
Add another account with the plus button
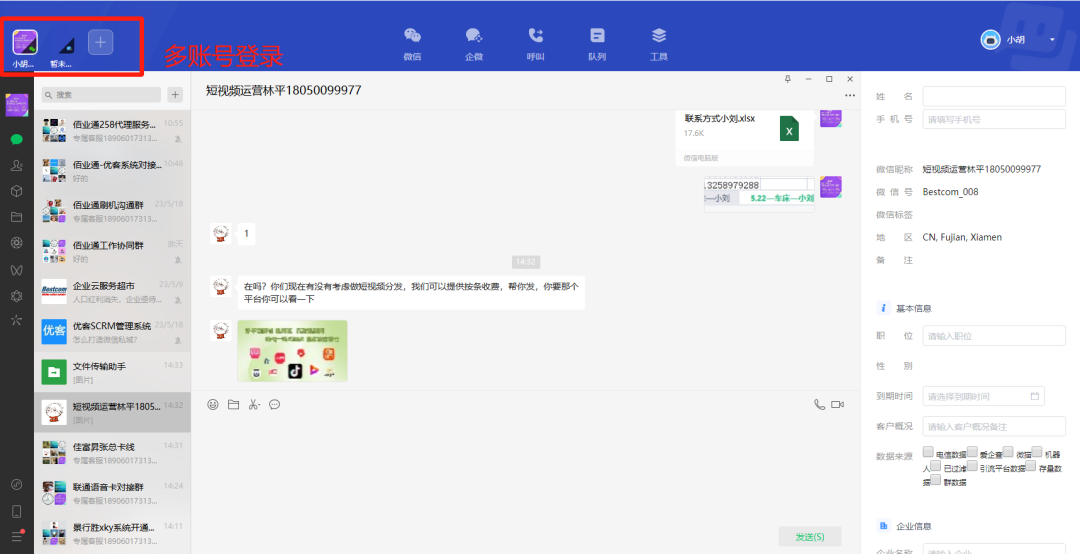101,43
